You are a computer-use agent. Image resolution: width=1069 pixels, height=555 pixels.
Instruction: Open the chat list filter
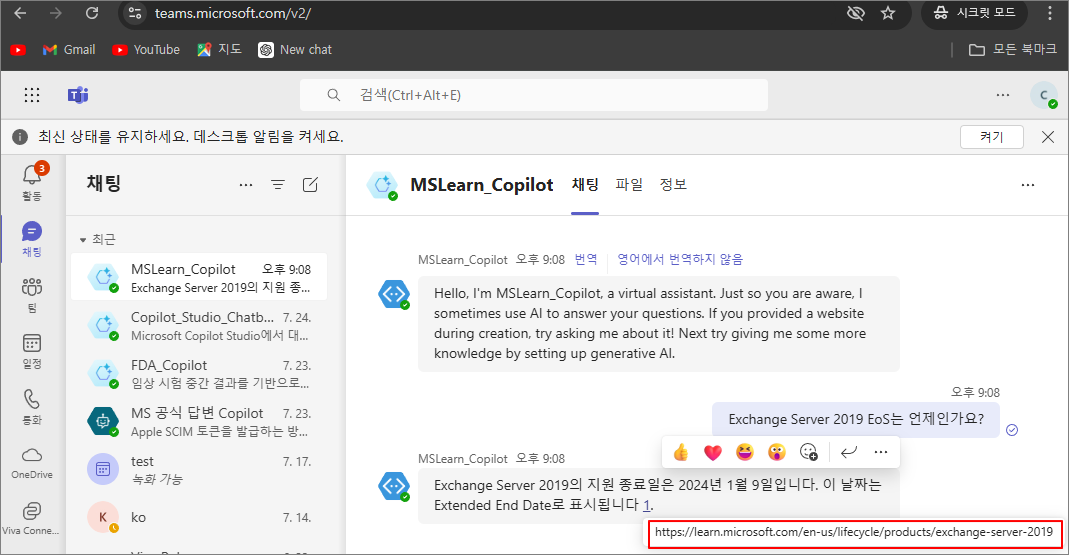click(278, 185)
